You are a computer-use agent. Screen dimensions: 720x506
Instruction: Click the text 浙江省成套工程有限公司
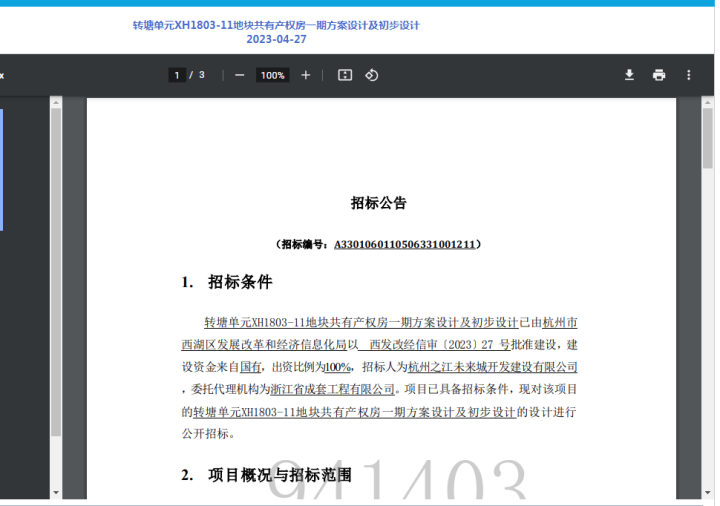point(332,389)
